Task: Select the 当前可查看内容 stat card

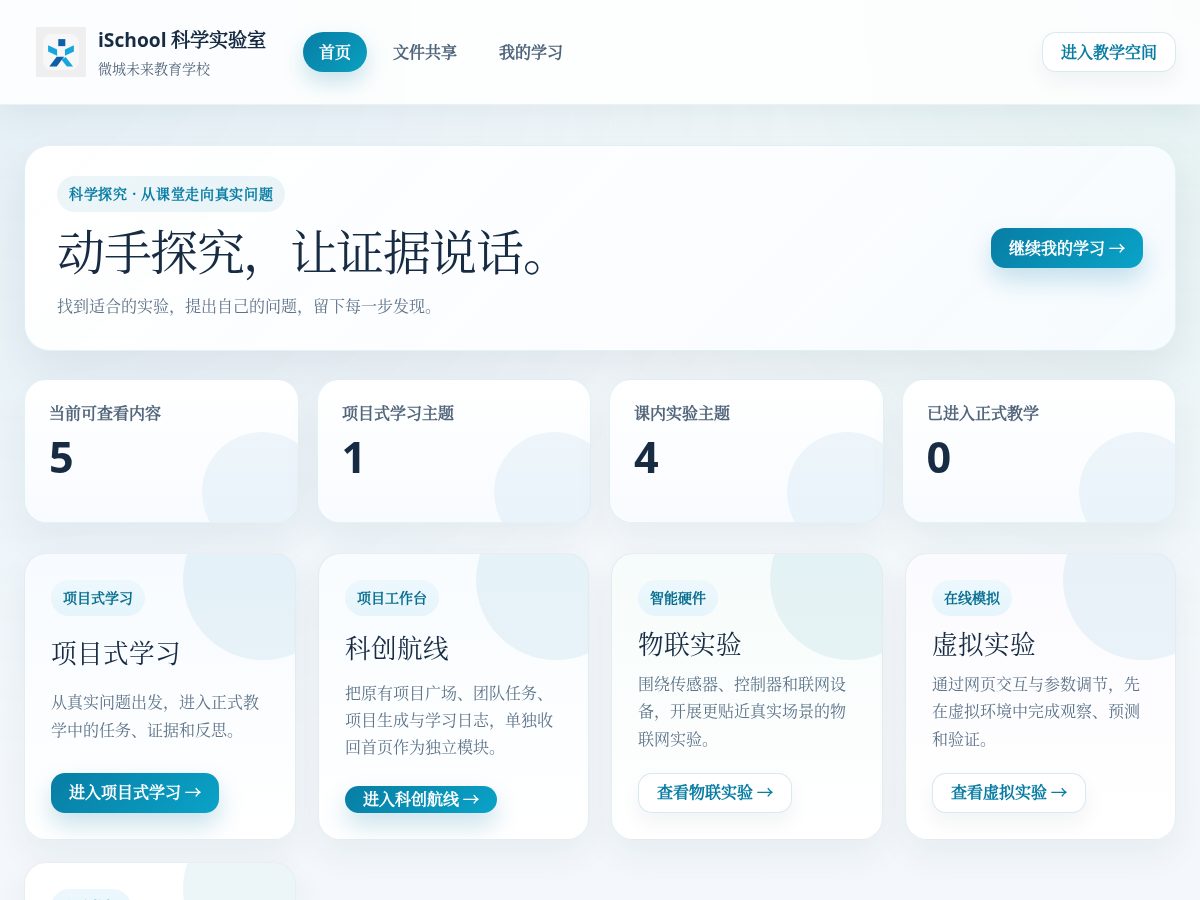Action: (x=161, y=451)
